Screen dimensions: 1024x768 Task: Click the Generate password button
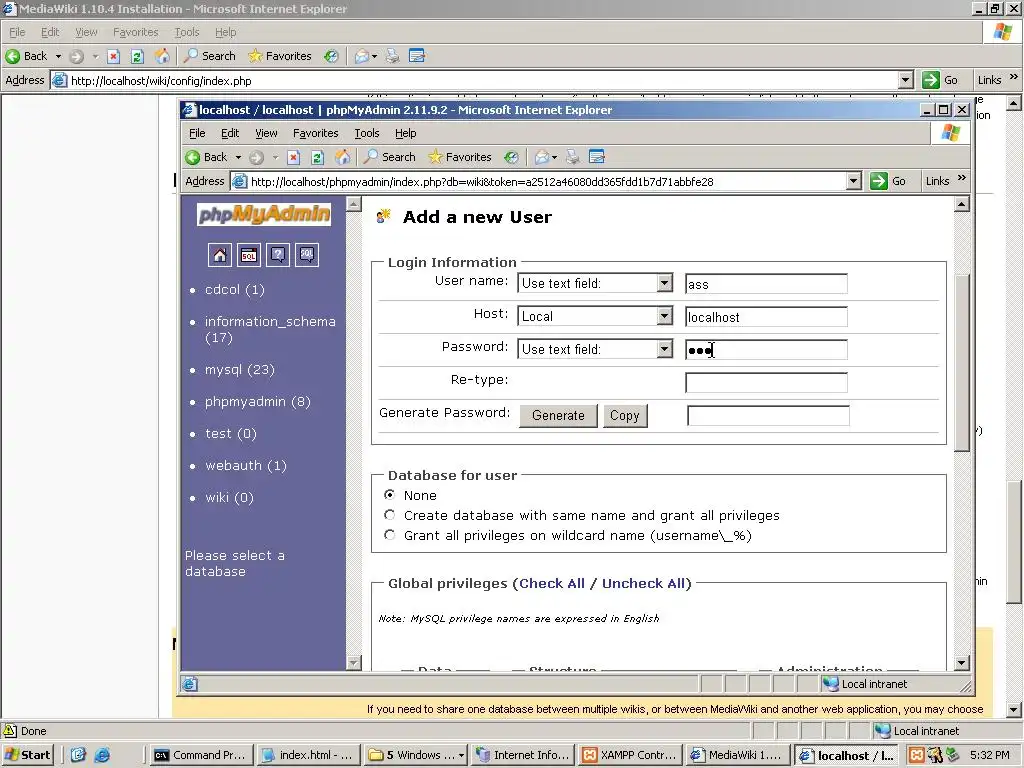tap(558, 415)
